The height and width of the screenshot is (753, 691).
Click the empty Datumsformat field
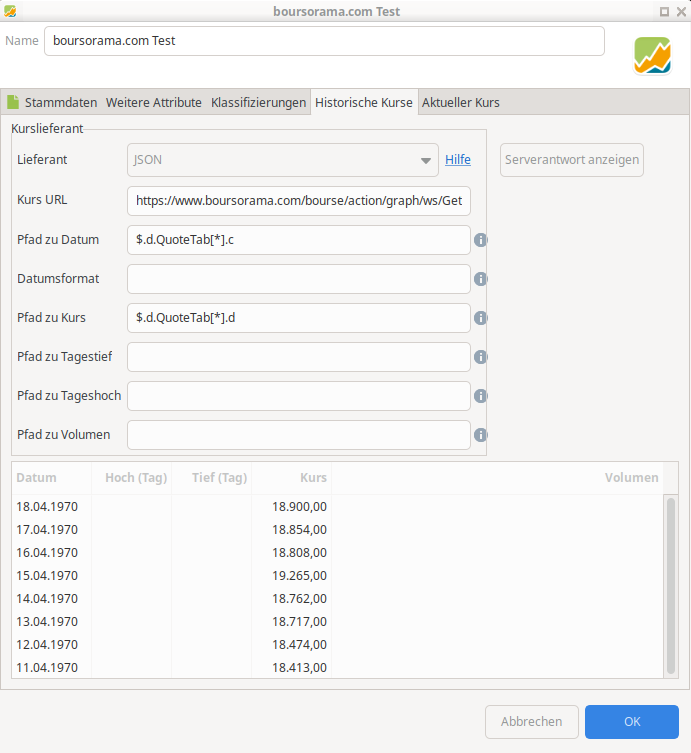click(299, 279)
